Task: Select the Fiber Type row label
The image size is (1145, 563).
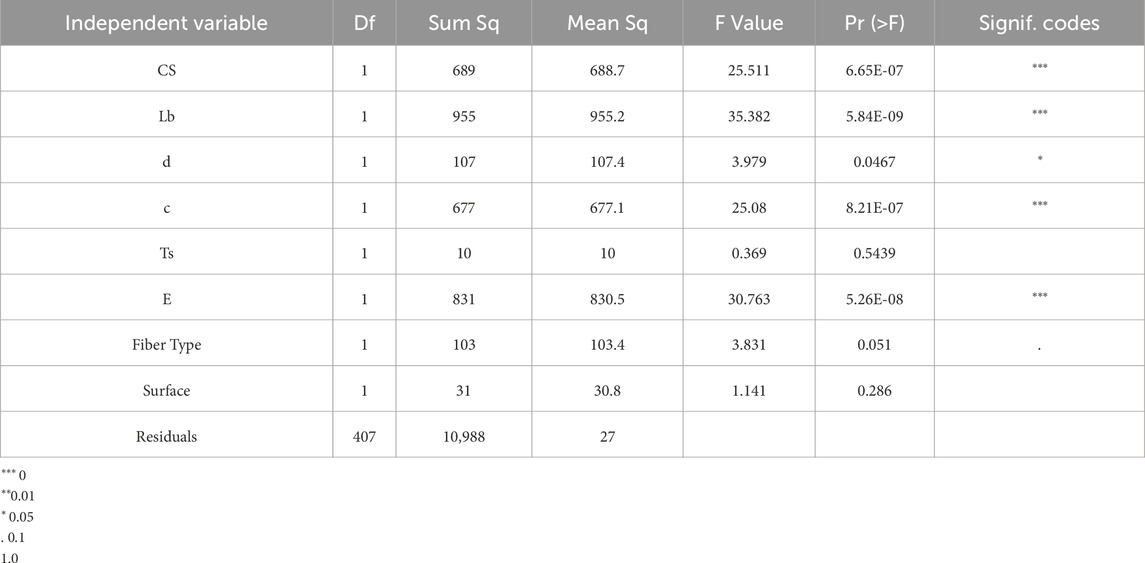Action: (x=166, y=345)
